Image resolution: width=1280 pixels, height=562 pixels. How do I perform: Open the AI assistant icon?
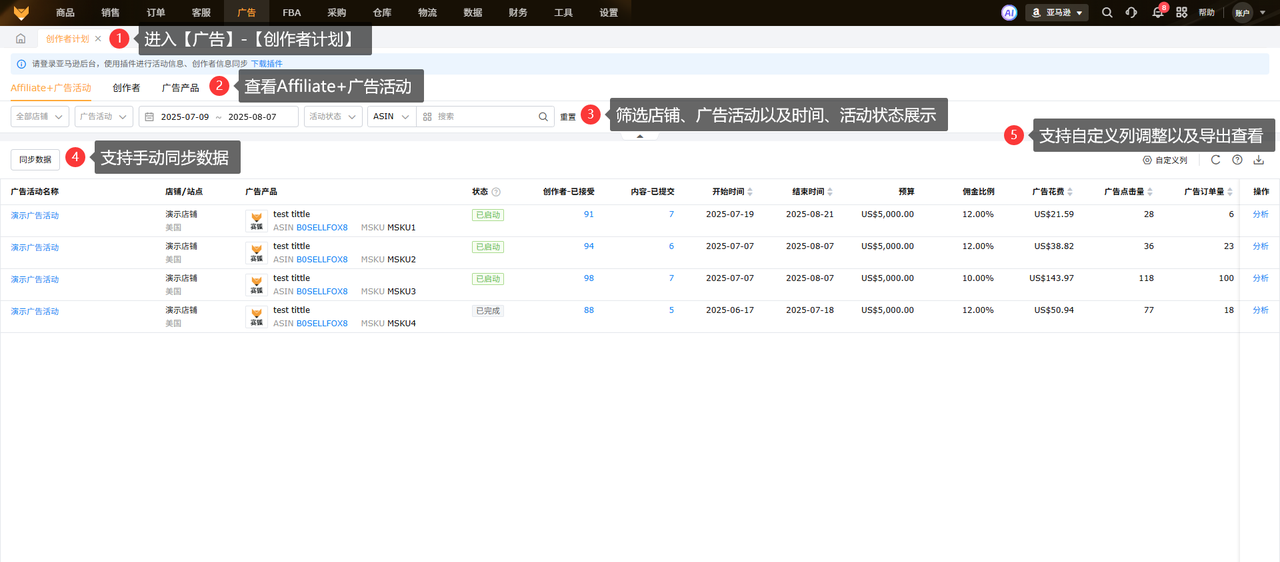[x=1009, y=12]
